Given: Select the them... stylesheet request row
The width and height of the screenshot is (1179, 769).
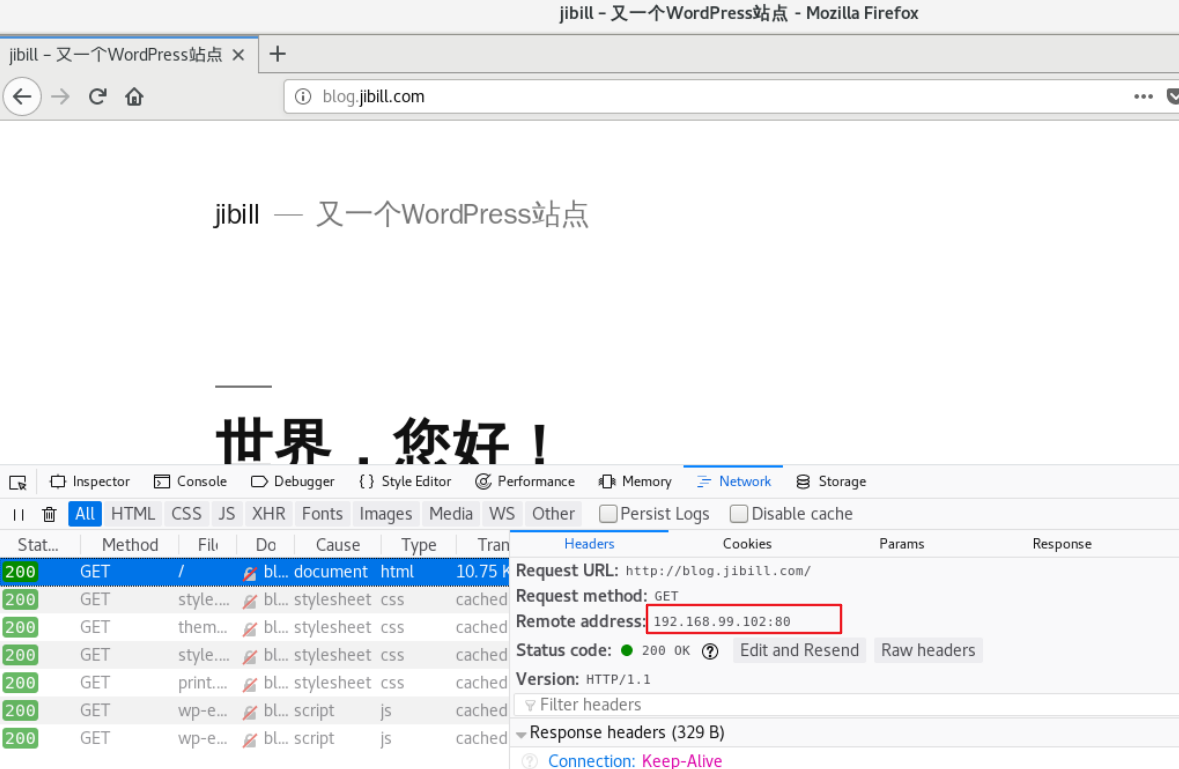Looking at the screenshot, I should pos(255,628).
